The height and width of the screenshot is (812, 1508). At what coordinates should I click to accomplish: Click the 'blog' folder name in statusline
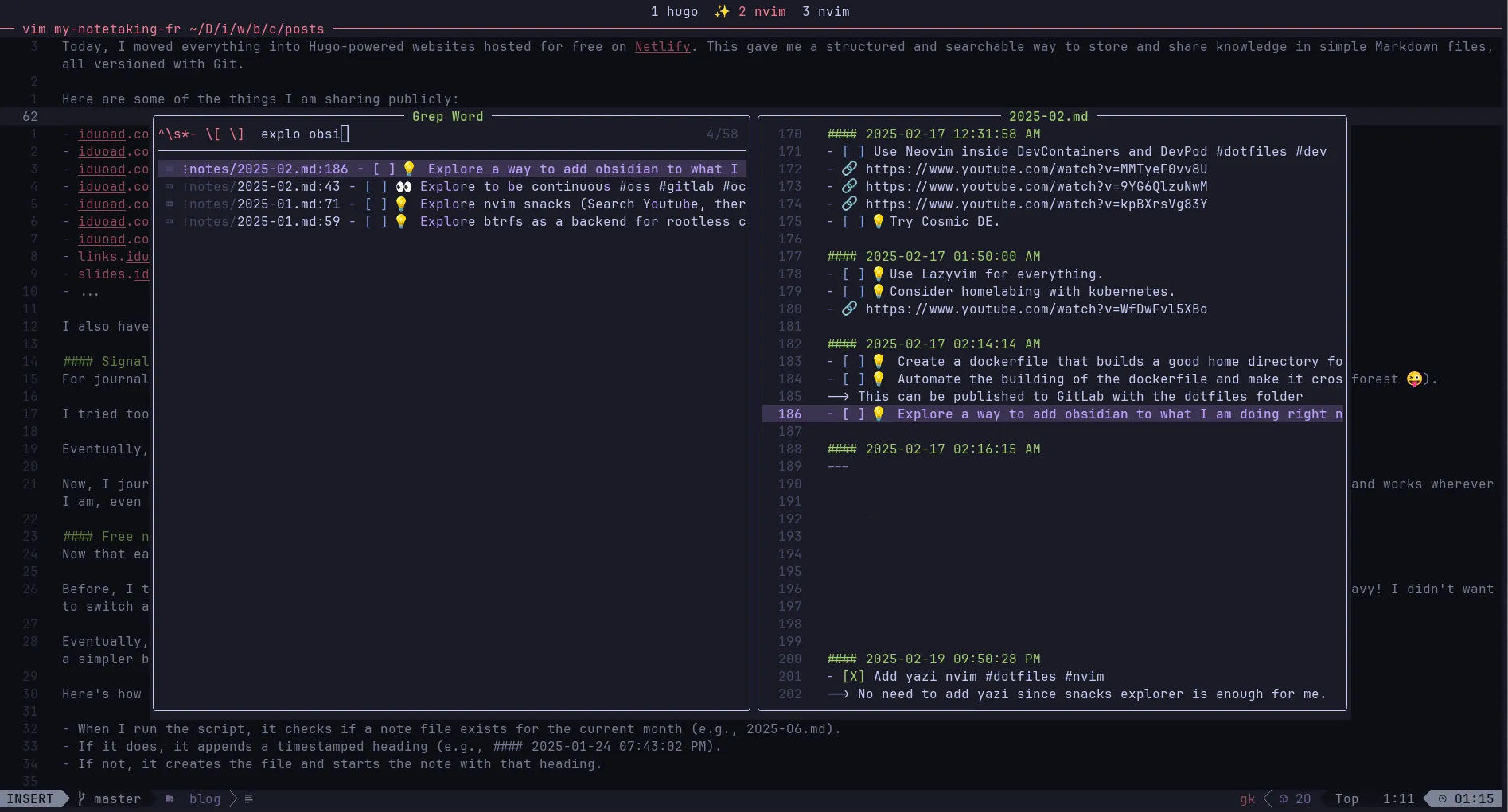(x=205, y=798)
